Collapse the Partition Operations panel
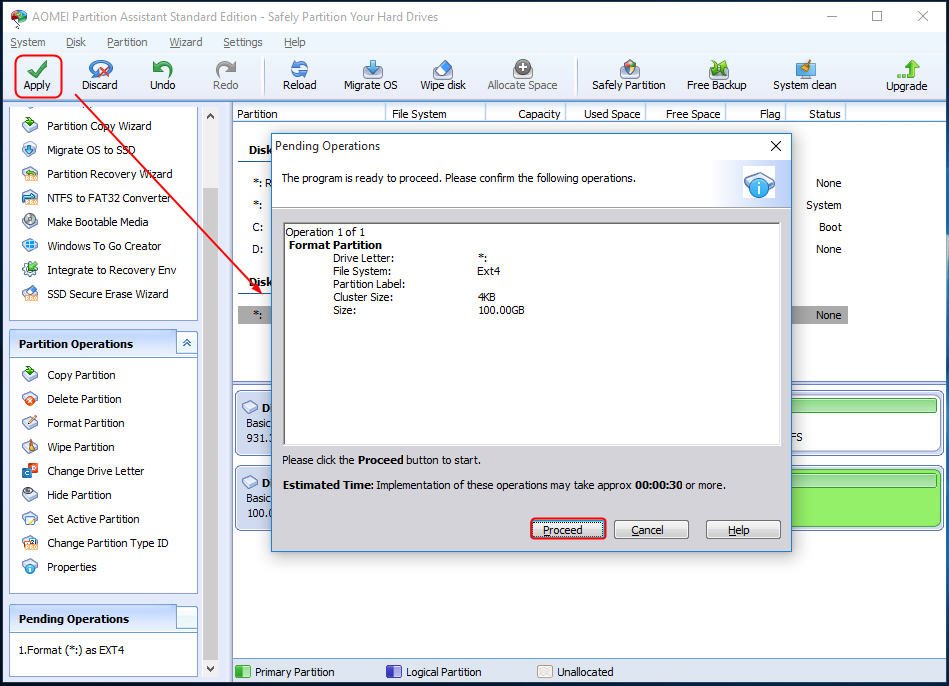This screenshot has width=949, height=686. 187,343
